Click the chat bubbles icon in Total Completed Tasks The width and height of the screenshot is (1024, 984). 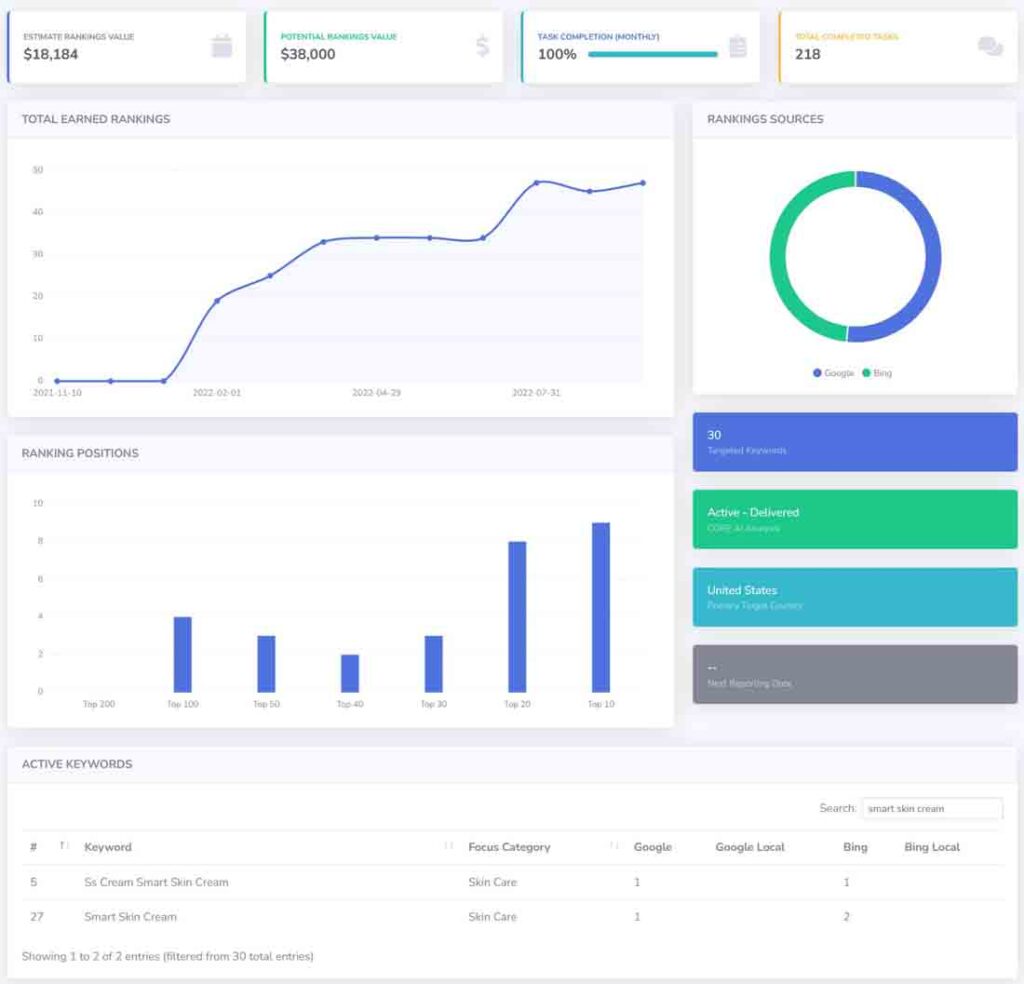(x=990, y=46)
